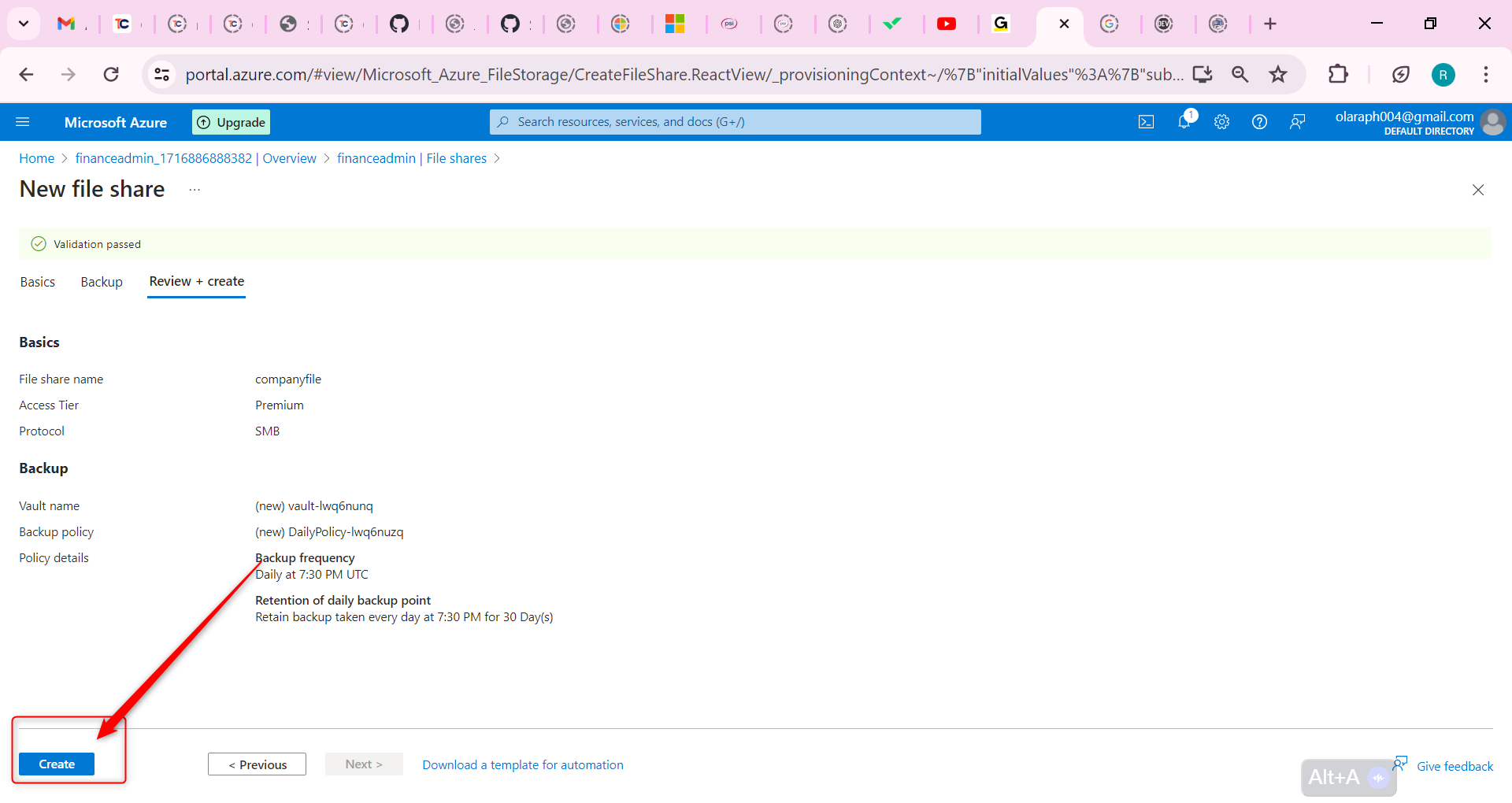Open the Azure help and support icon
The height and width of the screenshot is (803, 1512).
(1259, 122)
